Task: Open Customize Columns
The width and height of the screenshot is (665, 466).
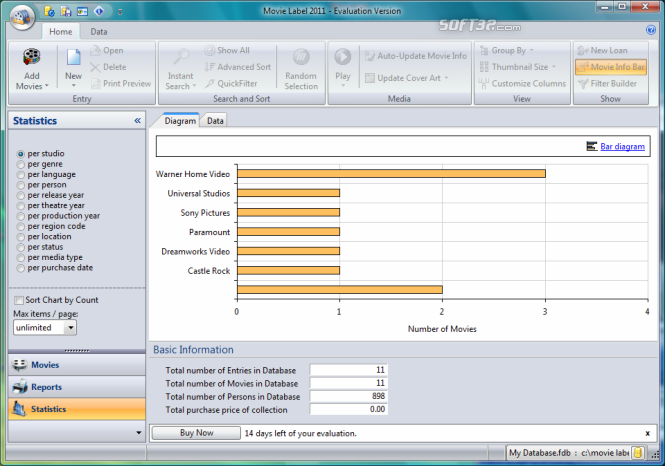Action: [x=522, y=84]
